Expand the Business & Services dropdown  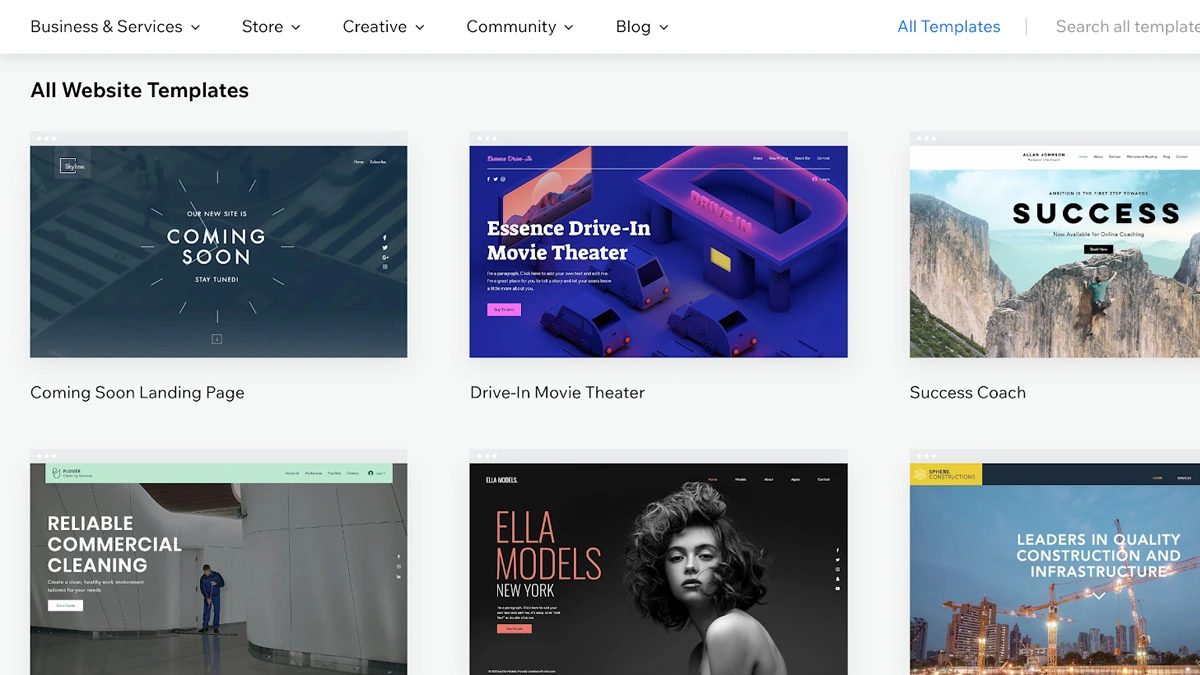click(x=114, y=27)
